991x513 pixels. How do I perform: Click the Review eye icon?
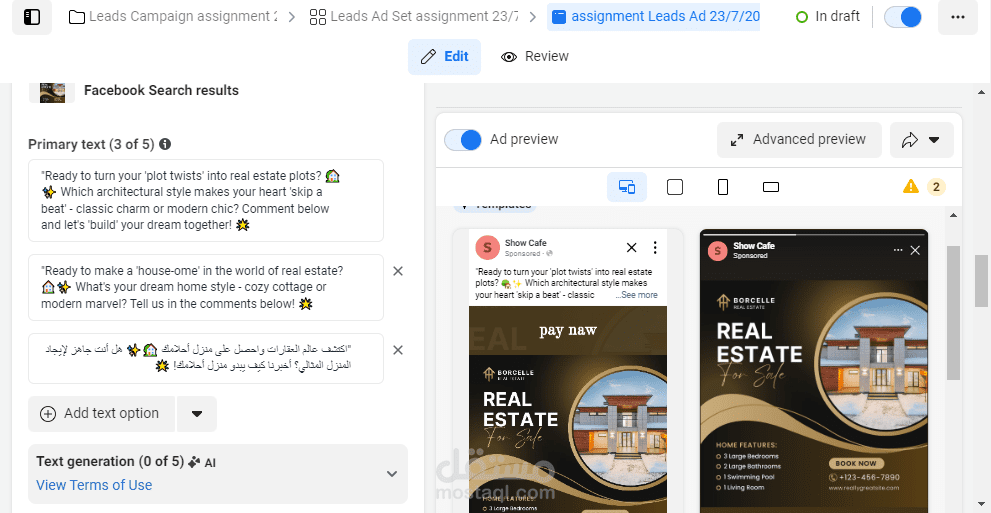pos(509,57)
